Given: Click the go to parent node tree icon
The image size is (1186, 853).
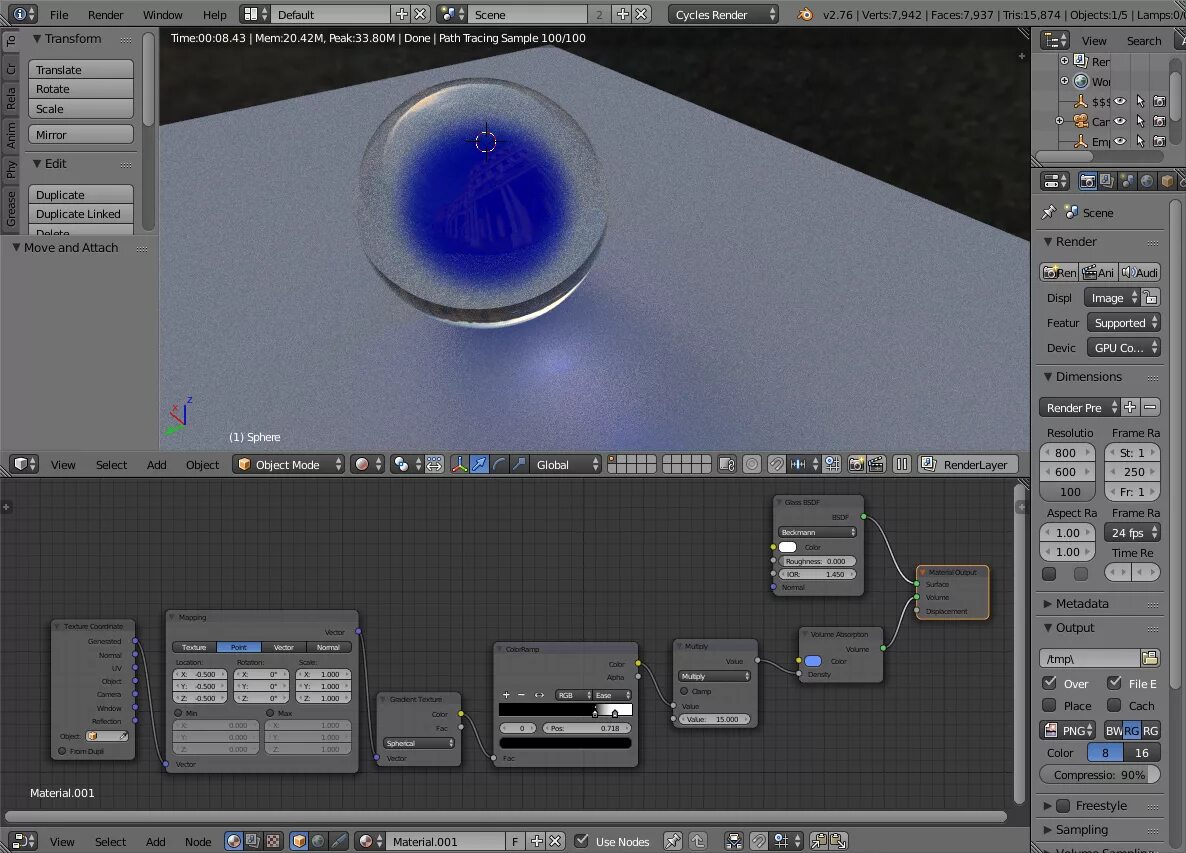Looking at the screenshot, I should coord(697,841).
